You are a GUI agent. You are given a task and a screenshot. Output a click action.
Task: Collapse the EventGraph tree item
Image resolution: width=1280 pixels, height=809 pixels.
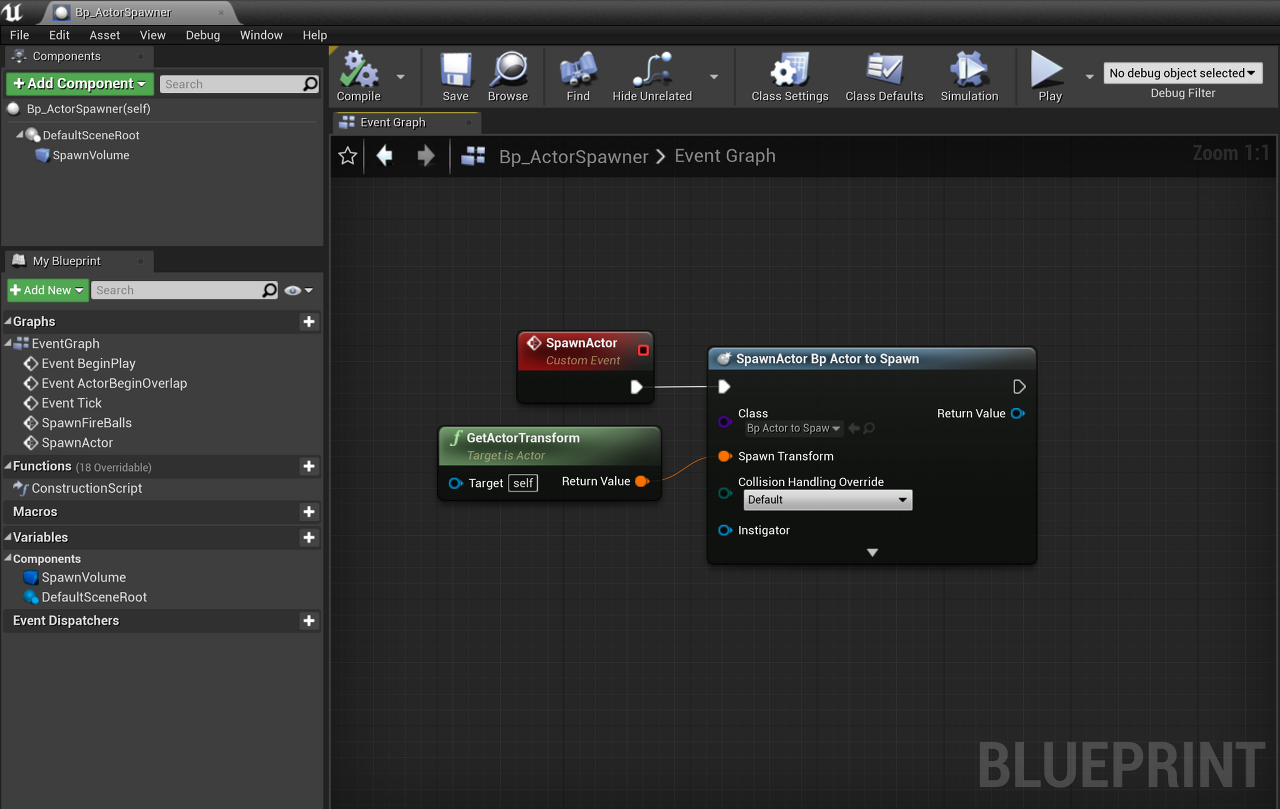pos(9,344)
